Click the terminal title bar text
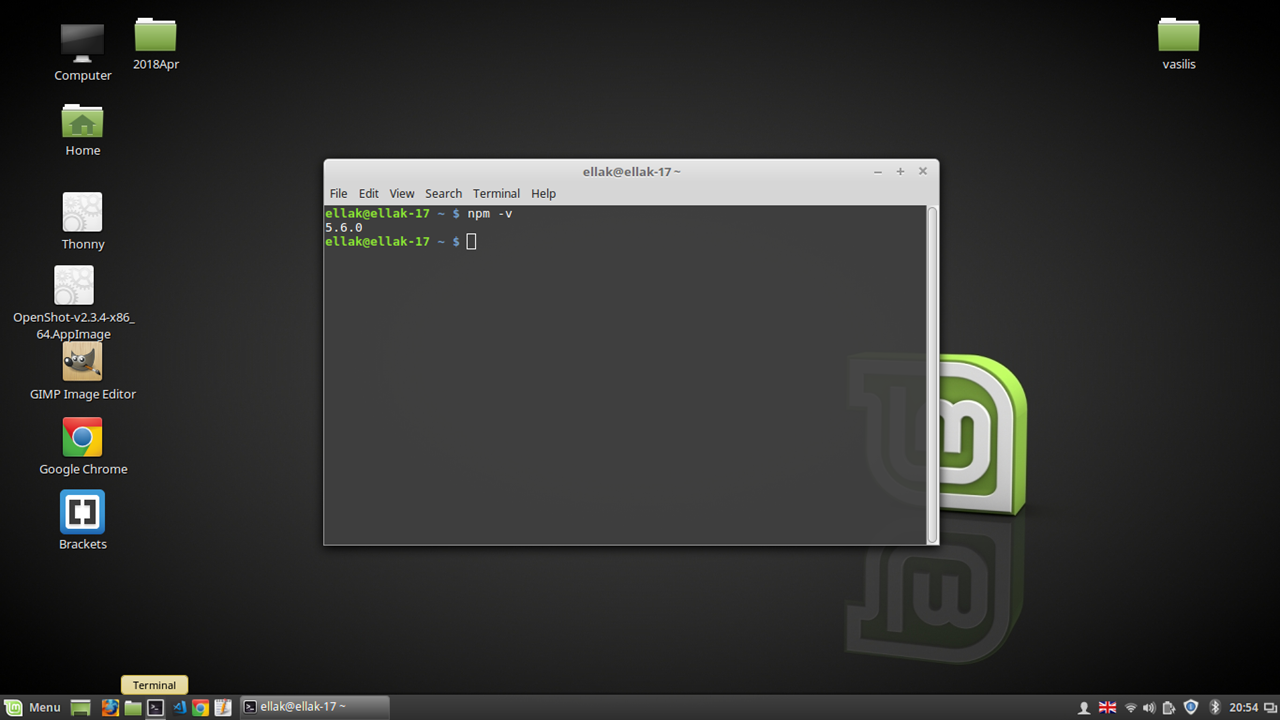 click(631, 172)
